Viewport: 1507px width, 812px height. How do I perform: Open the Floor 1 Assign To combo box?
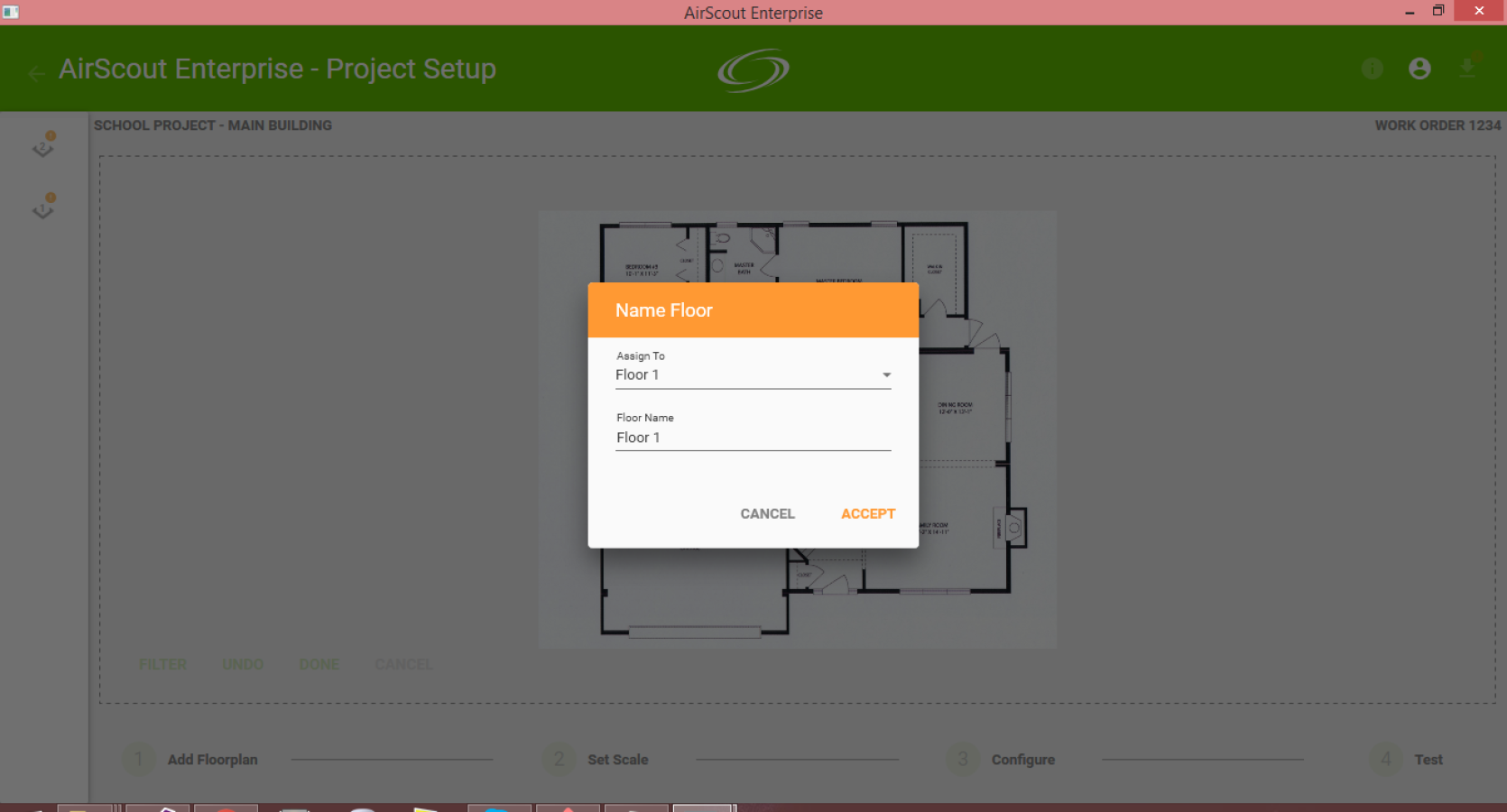coord(753,375)
